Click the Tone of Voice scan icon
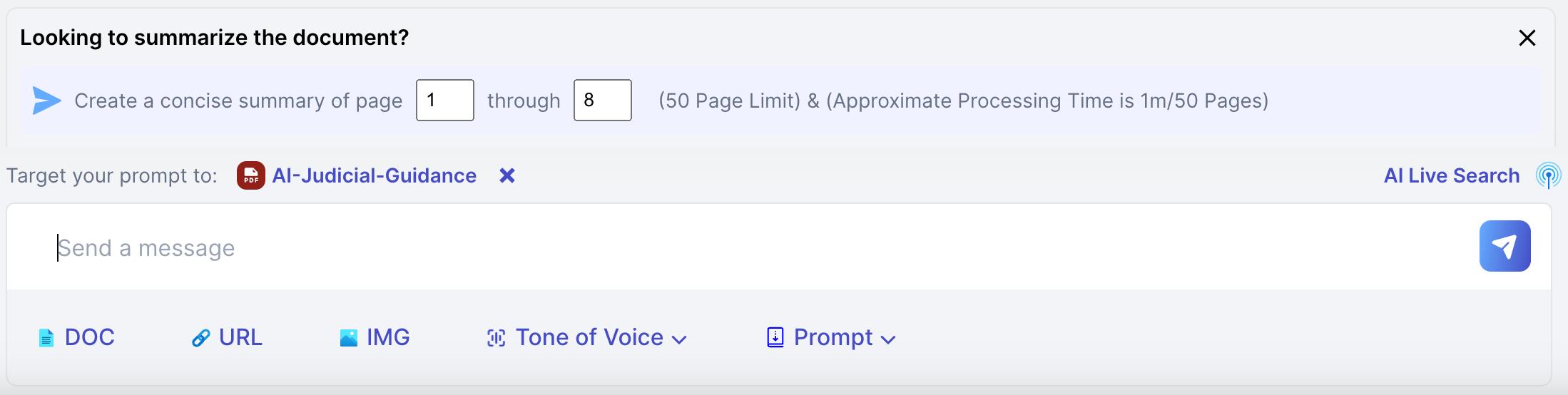Image resolution: width=1568 pixels, height=395 pixels. [x=497, y=338]
